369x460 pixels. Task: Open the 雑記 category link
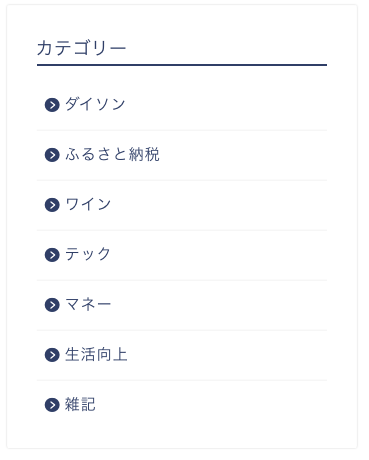point(80,404)
